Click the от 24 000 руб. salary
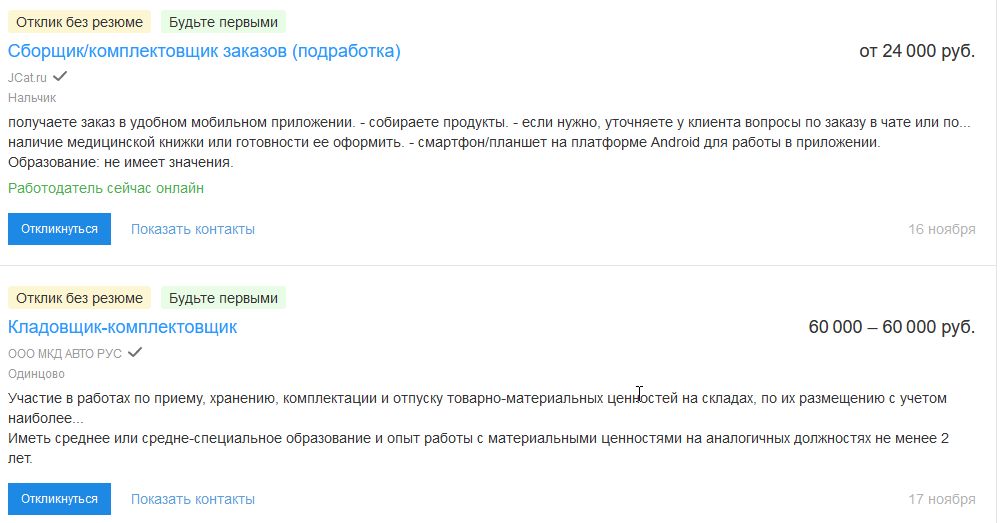The width and height of the screenshot is (1007, 523). point(917,52)
